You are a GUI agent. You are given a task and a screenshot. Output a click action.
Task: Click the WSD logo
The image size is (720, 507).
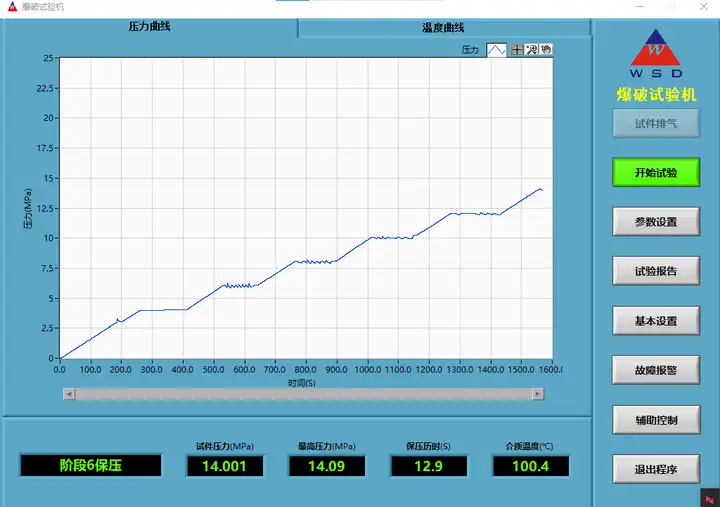[656, 53]
